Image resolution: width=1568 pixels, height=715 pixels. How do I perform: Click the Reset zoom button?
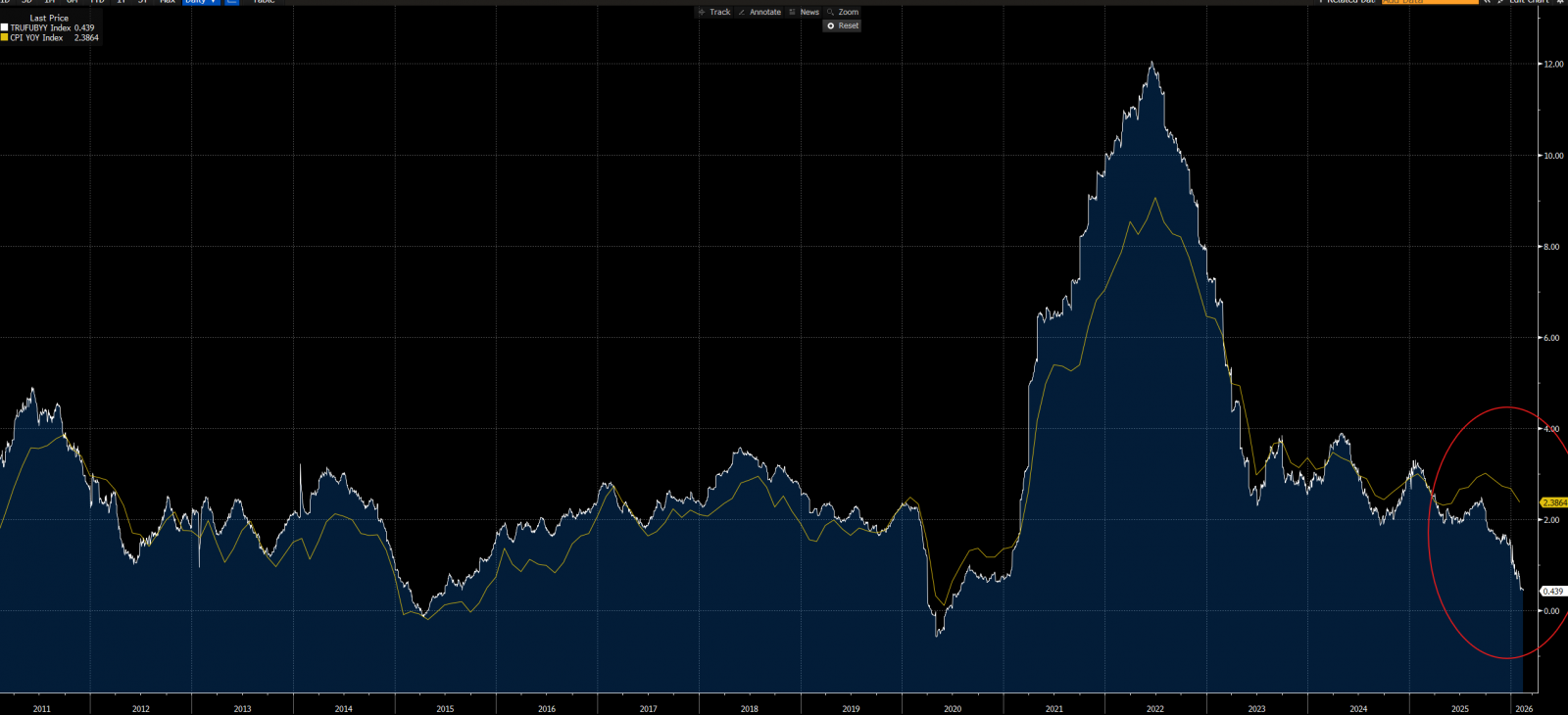point(843,25)
